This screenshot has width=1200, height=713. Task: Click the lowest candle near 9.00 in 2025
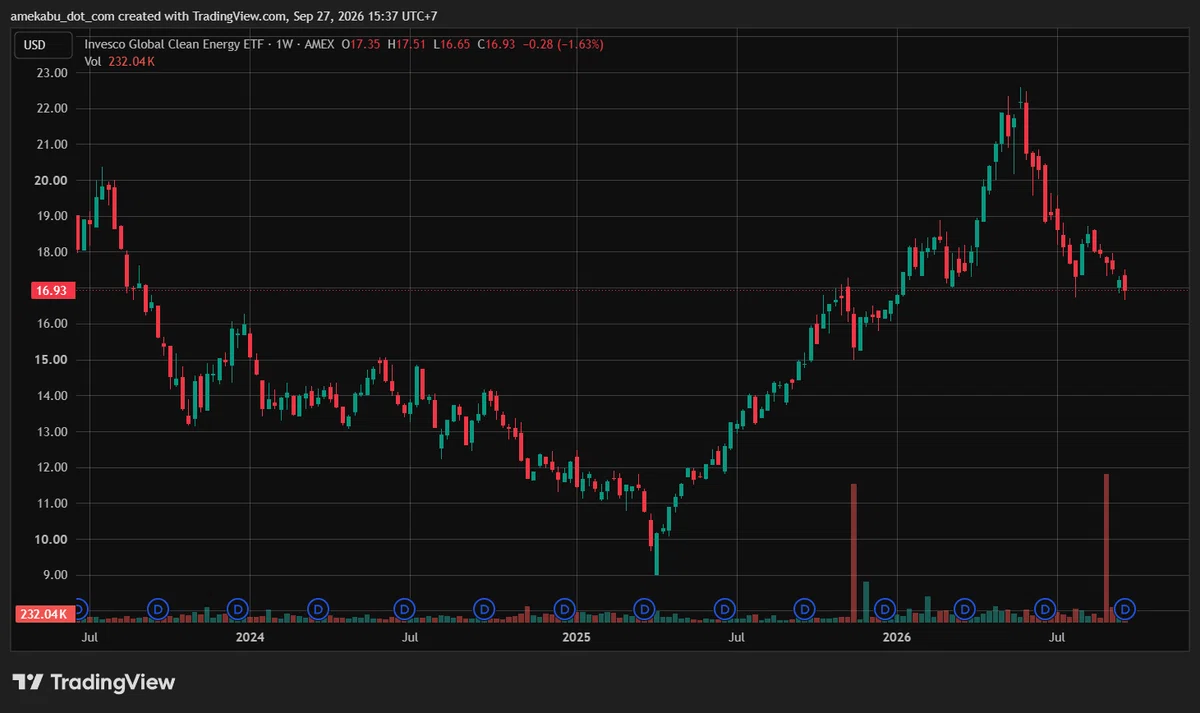656,560
